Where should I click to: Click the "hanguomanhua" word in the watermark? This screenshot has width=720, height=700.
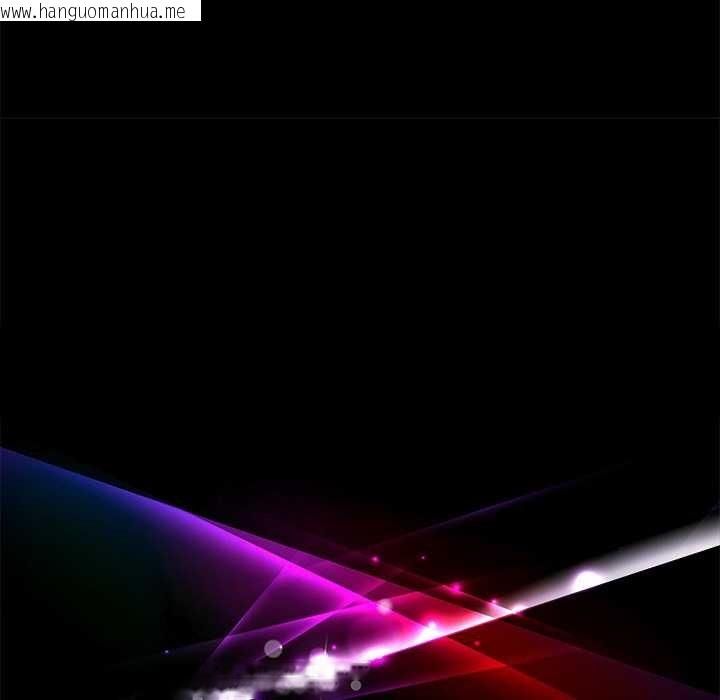pos(98,11)
